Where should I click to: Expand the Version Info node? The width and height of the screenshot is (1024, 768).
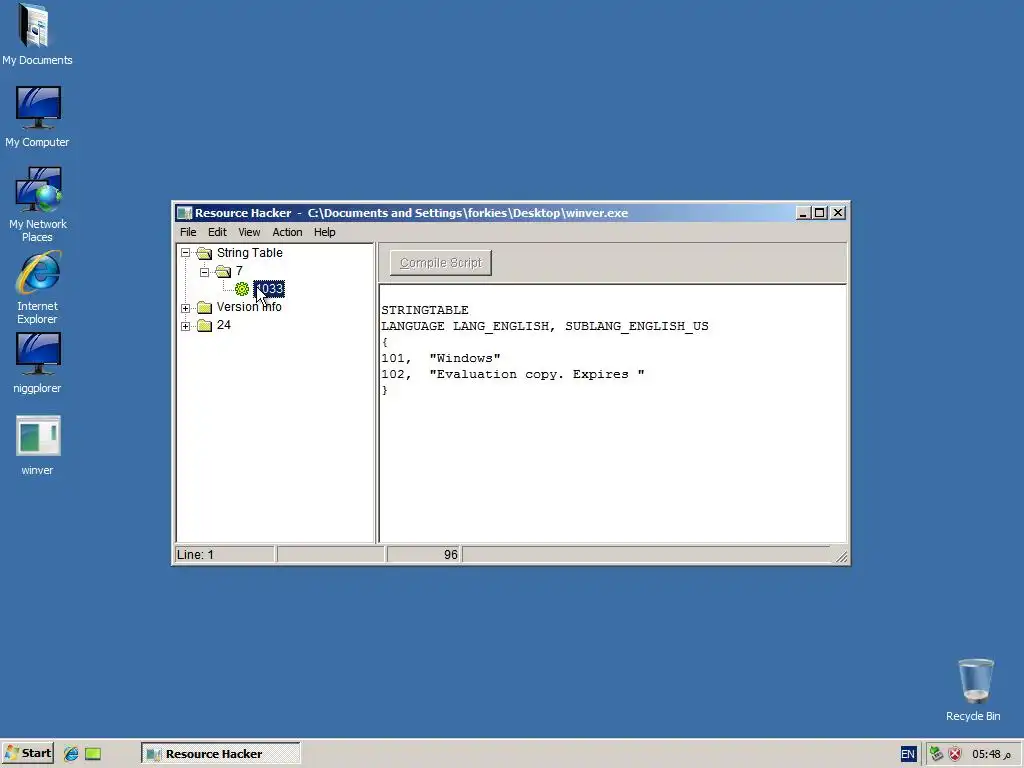pyautogui.click(x=185, y=308)
